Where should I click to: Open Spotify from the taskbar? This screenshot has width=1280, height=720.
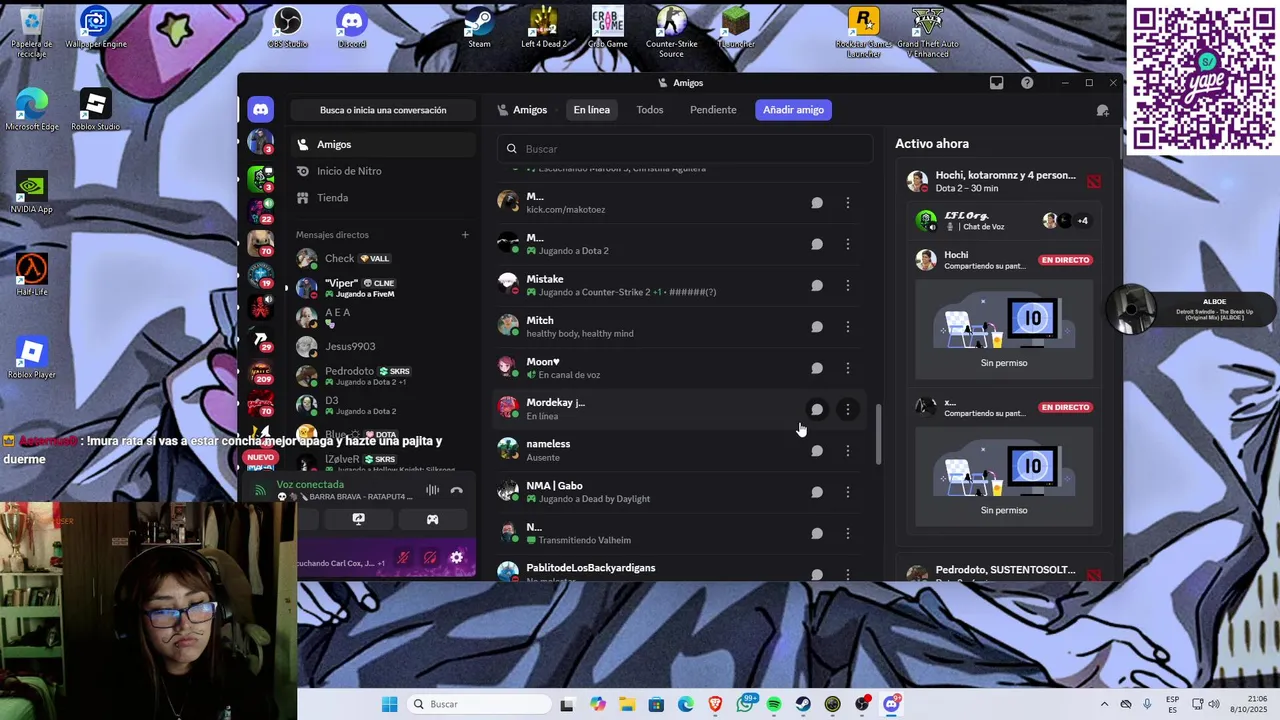tap(774, 704)
